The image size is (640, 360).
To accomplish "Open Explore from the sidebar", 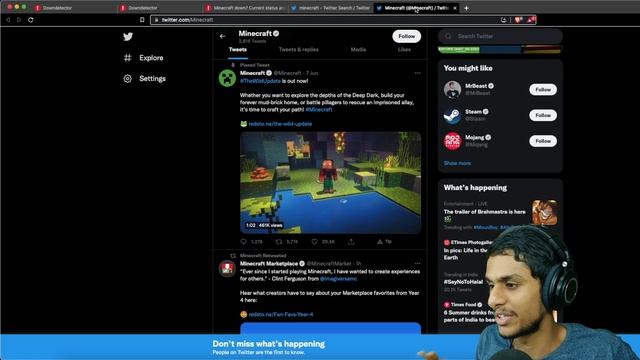I will [144, 58].
